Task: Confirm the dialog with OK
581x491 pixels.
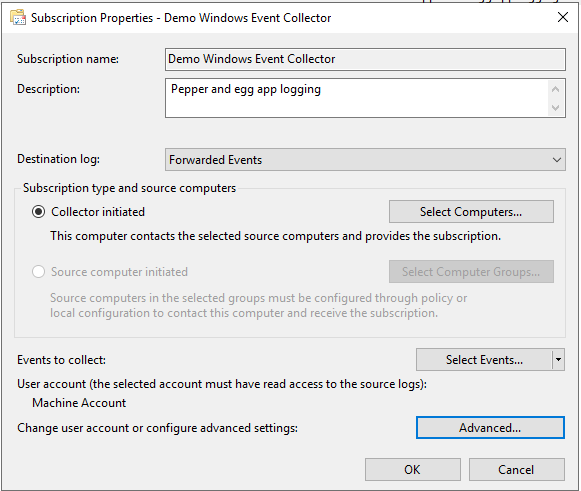Action: click(413, 470)
